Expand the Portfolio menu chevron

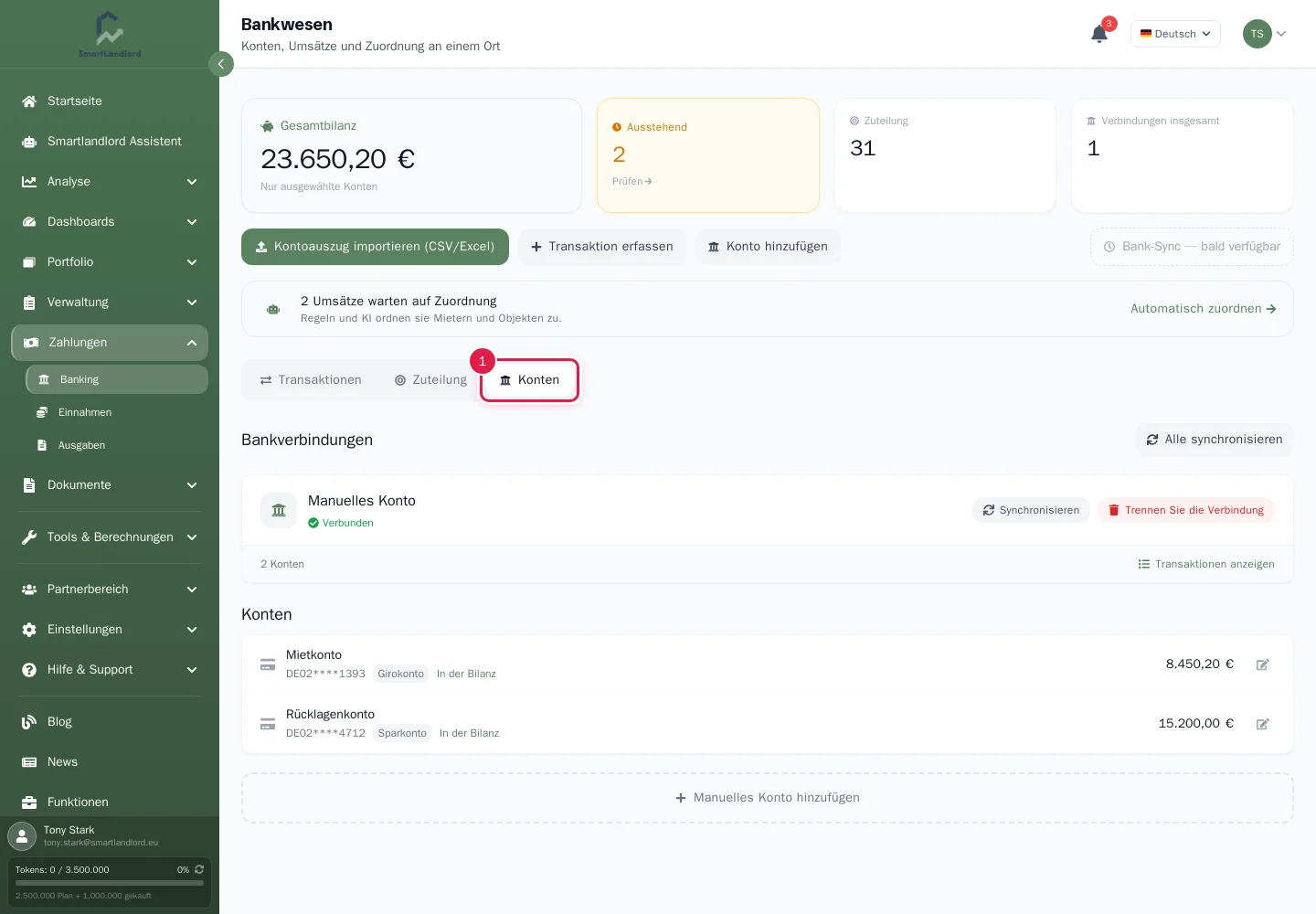(x=192, y=262)
